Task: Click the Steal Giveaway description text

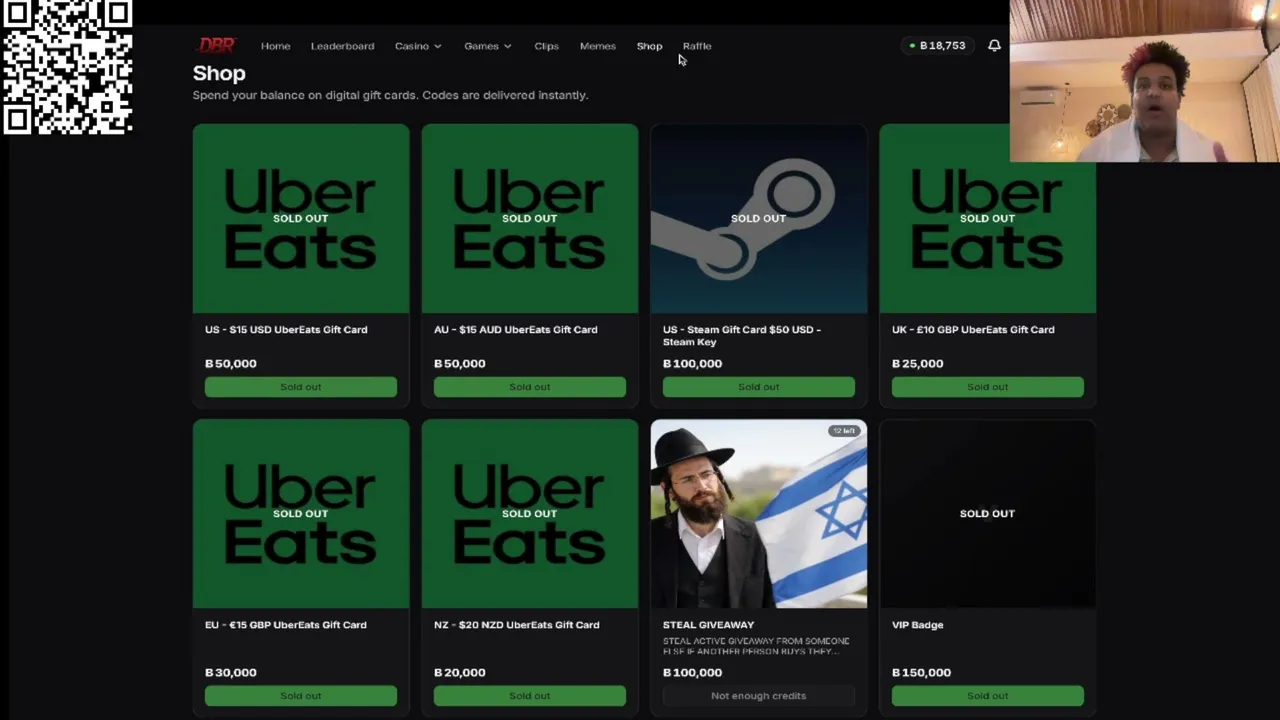Action: click(756, 646)
